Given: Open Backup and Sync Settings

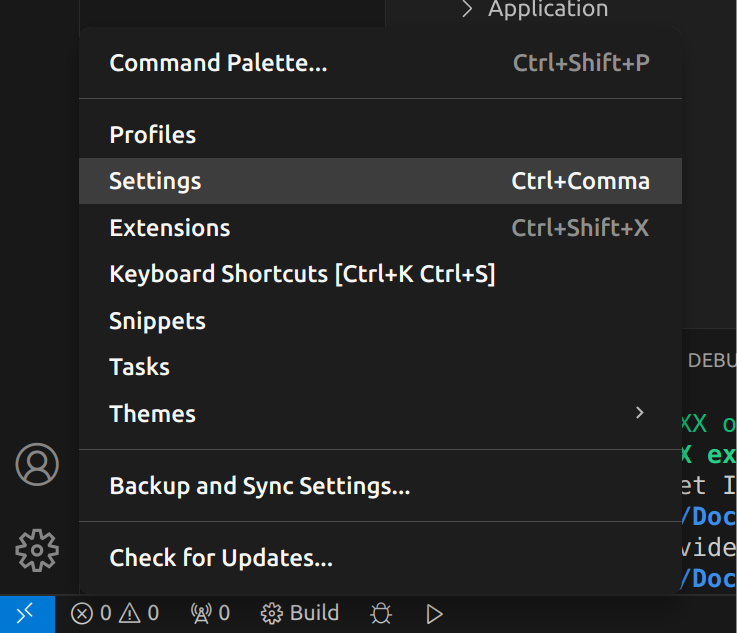Looking at the screenshot, I should coord(380,486).
